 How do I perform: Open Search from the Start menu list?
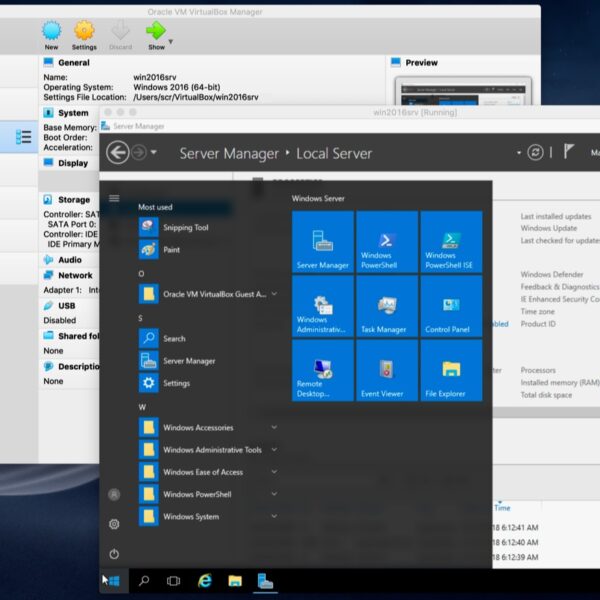pyautogui.click(x=209, y=338)
